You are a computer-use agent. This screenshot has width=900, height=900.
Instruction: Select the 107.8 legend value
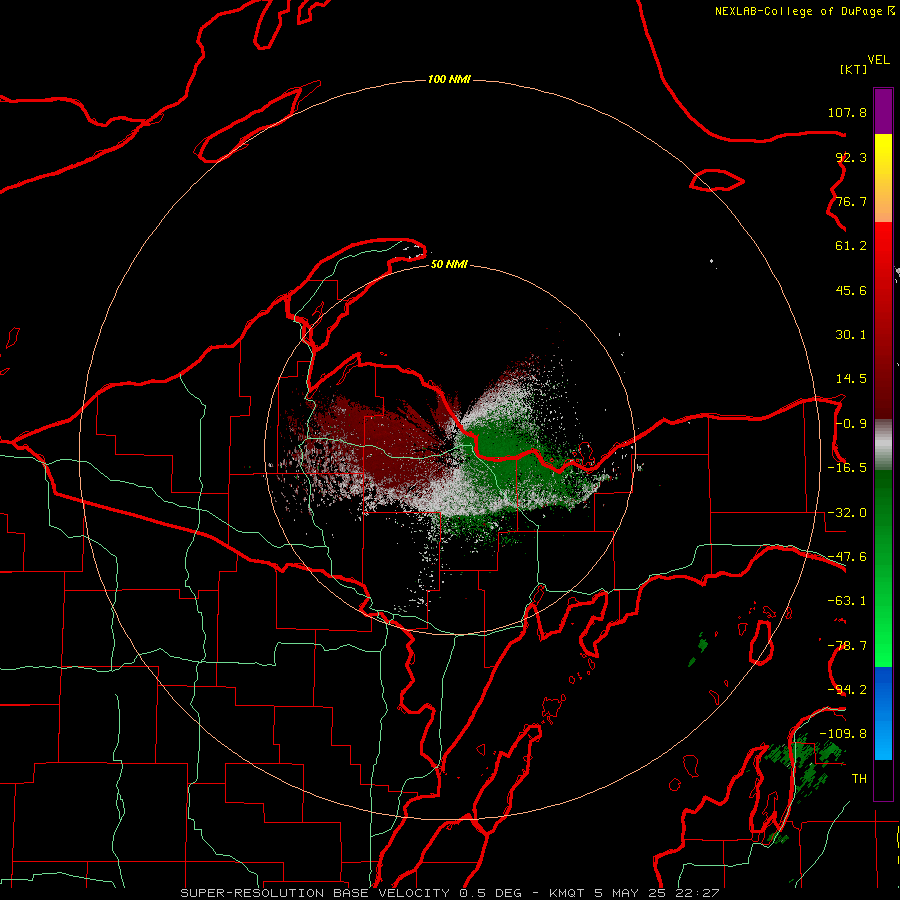pos(847,112)
